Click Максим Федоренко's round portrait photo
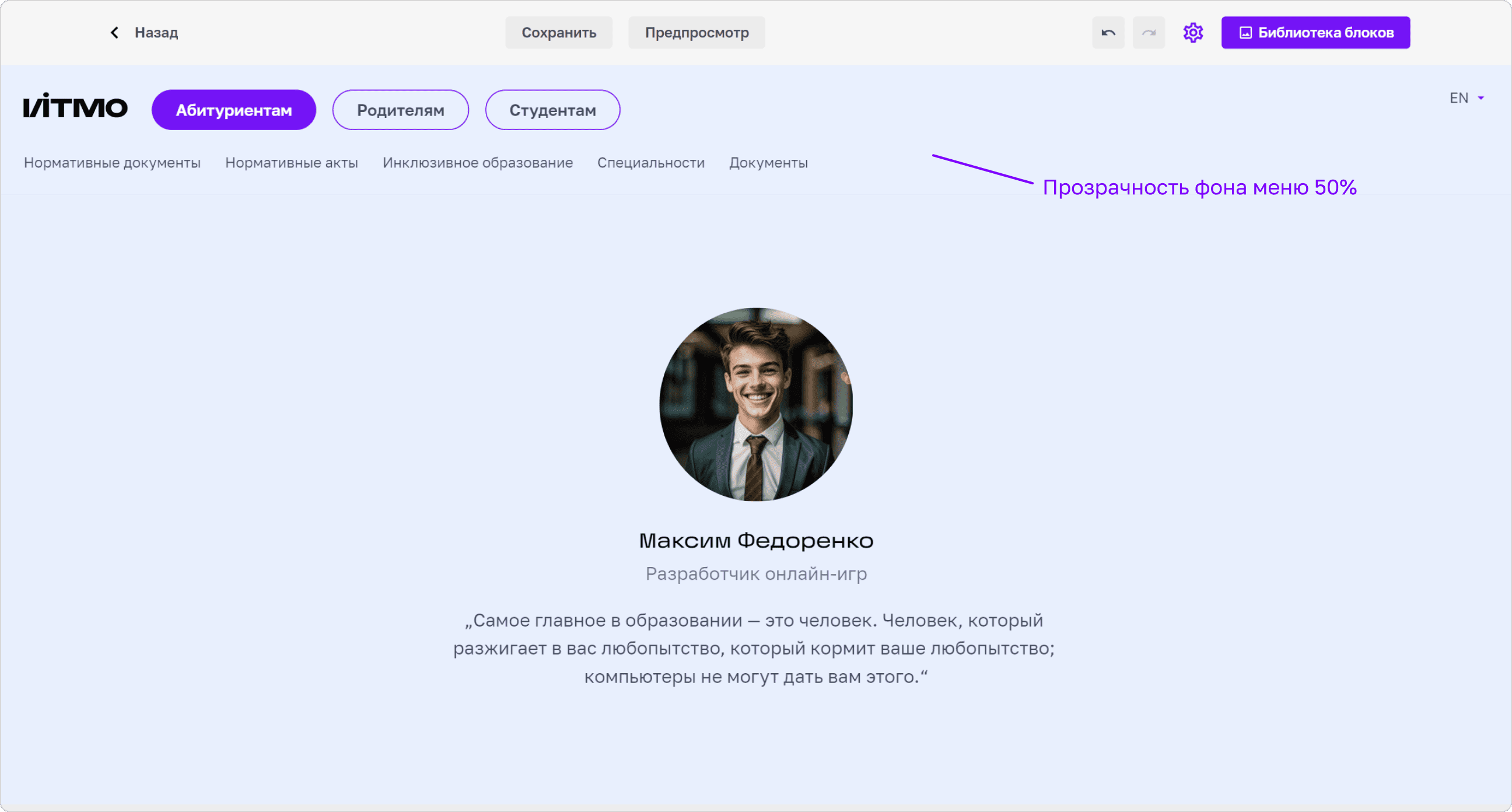The width and height of the screenshot is (1512, 812). pos(756,404)
